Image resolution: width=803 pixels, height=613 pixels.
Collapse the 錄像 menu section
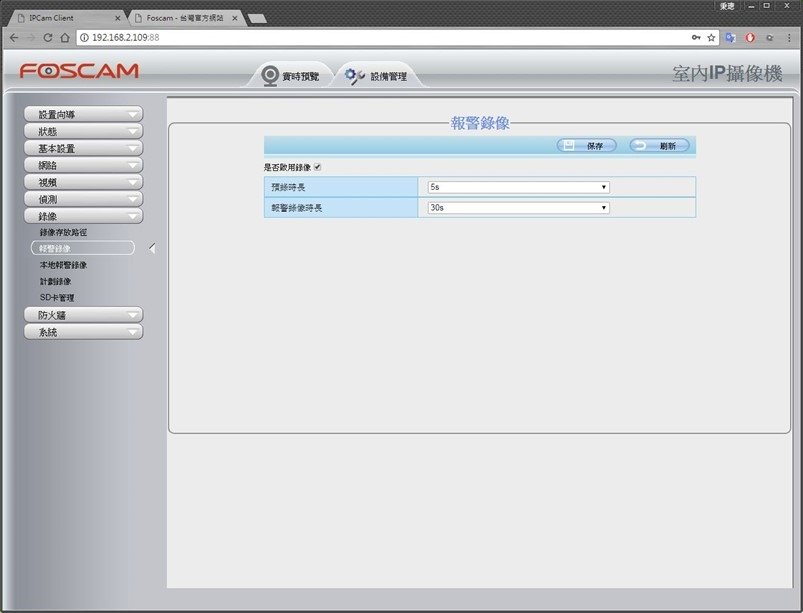83,216
